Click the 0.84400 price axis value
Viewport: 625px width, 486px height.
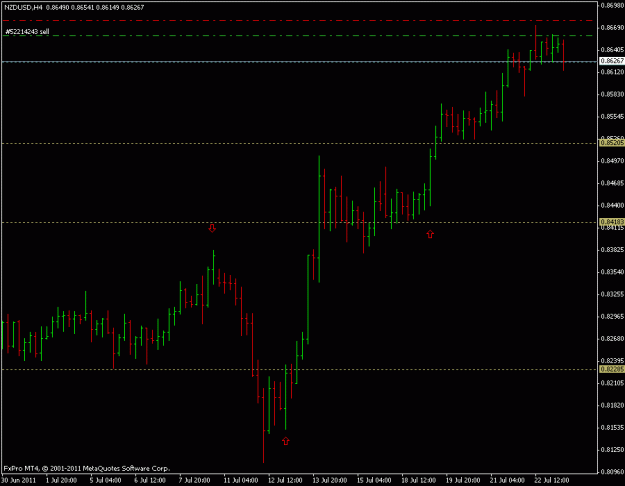click(x=612, y=205)
